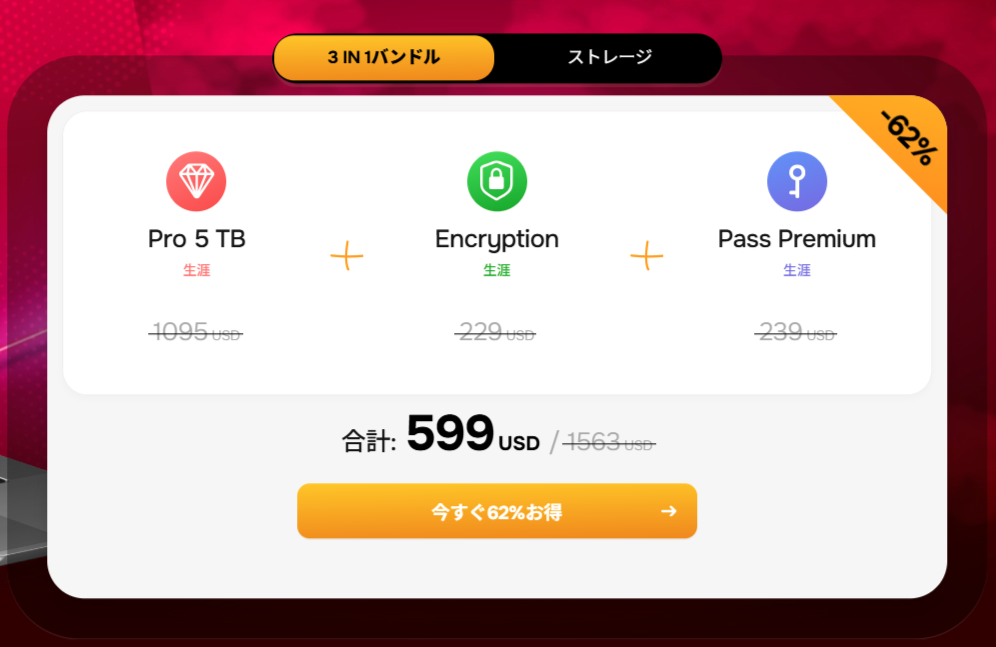Click the green shield lock Encryption icon
The width and height of the screenshot is (996, 647).
497,182
